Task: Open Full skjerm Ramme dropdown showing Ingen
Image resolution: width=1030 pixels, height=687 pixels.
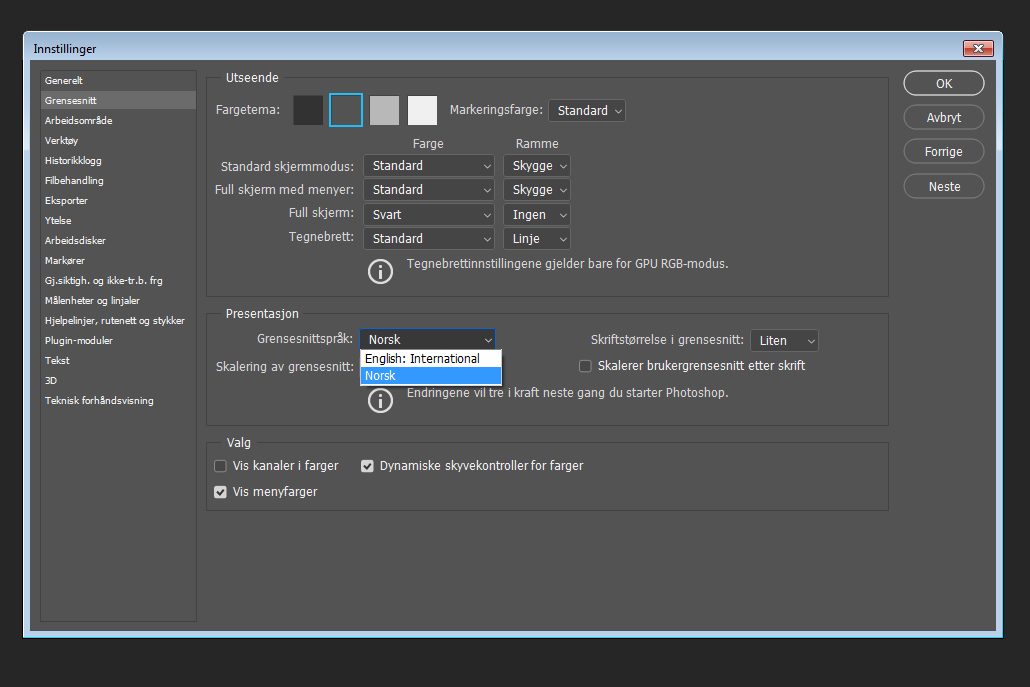Action: [537, 215]
